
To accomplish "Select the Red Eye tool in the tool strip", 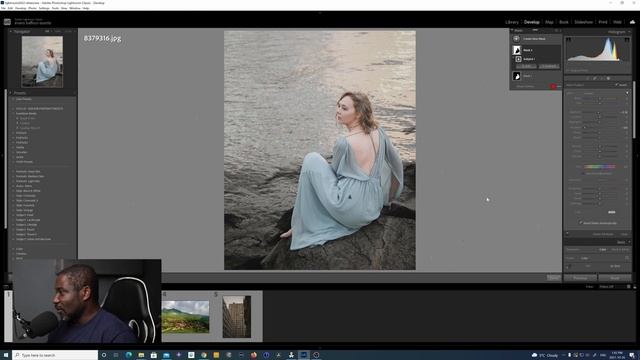I will click(602, 78).
